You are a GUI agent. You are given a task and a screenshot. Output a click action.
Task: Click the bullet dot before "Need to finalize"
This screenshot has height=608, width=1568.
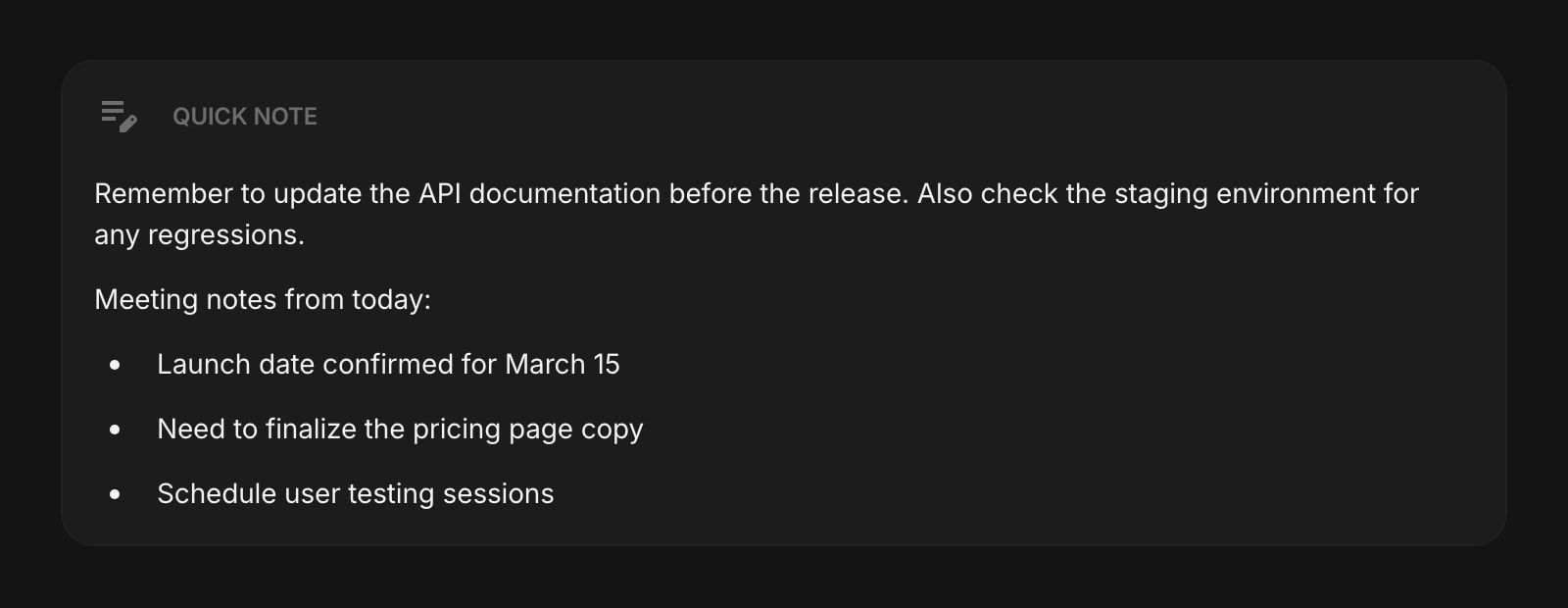115,430
